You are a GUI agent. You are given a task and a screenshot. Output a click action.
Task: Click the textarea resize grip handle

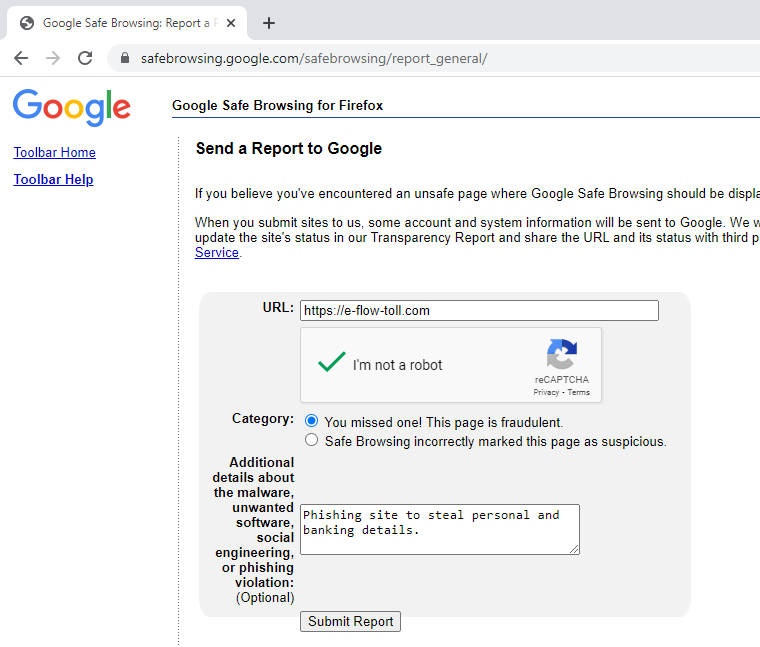574,549
